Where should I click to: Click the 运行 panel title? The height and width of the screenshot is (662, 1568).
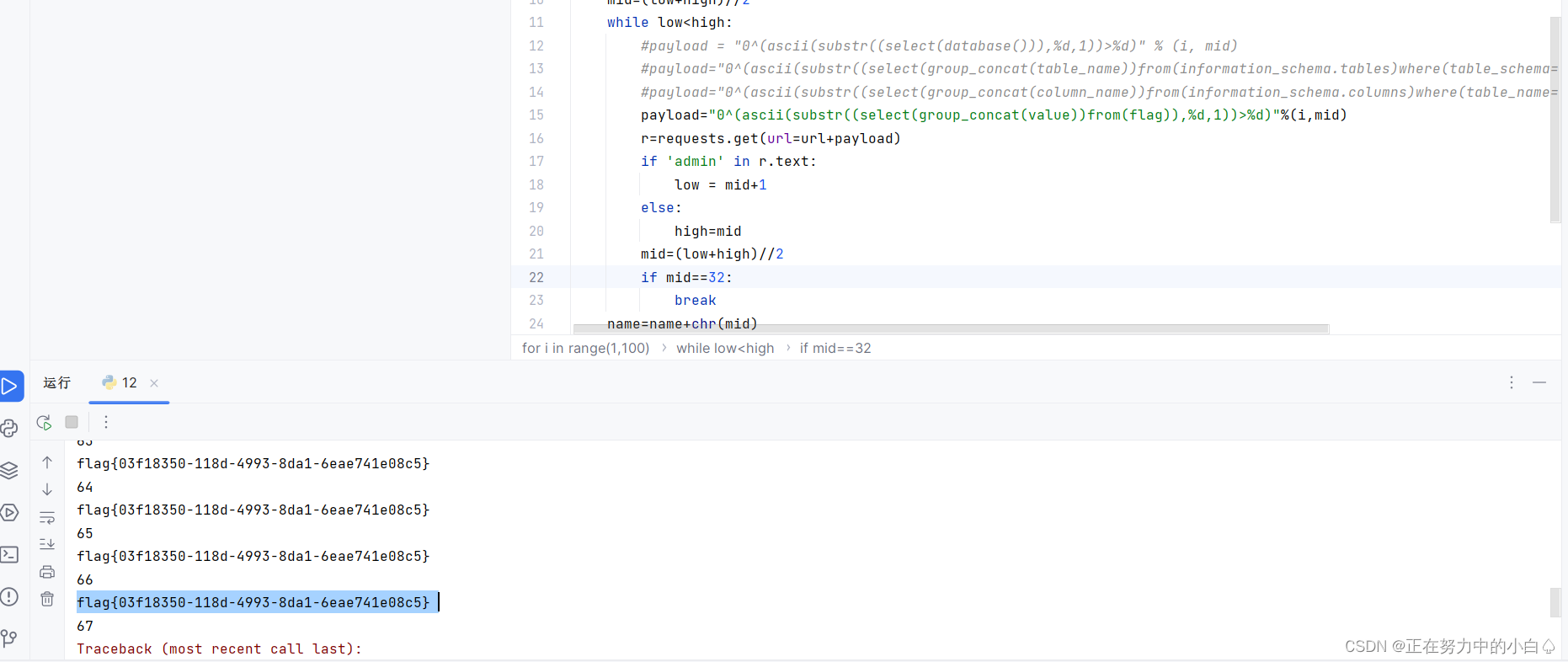point(57,383)
